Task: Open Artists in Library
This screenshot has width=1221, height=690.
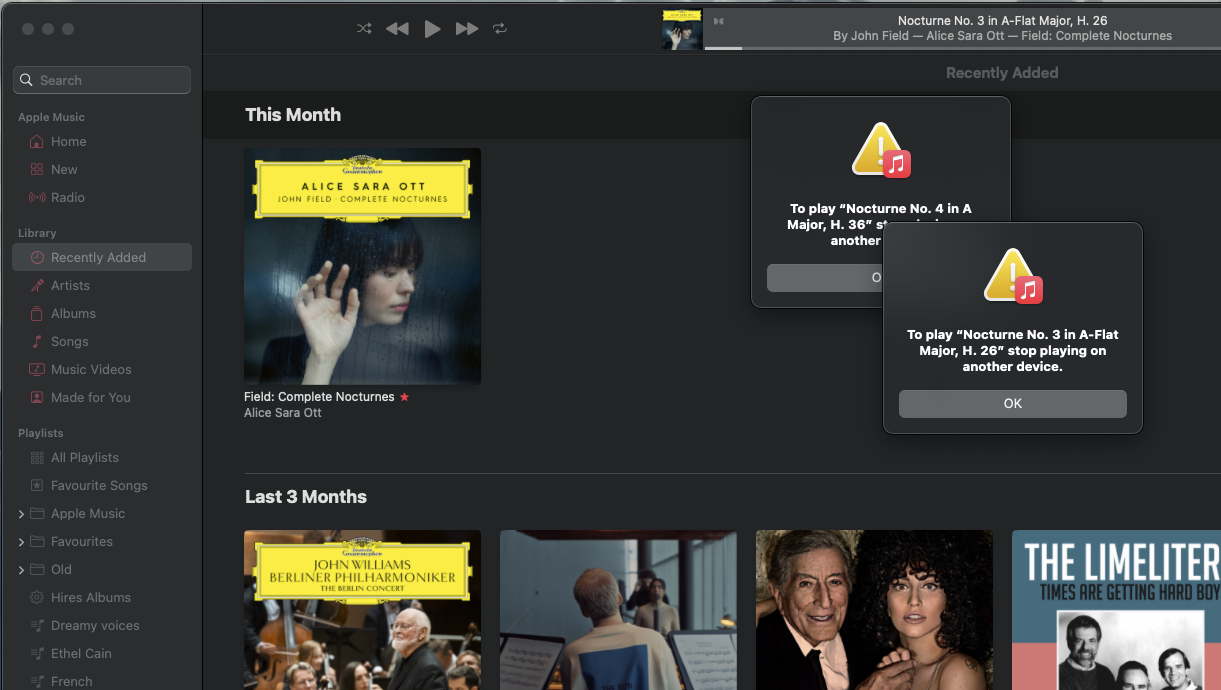Action: [x=102, y=286]
